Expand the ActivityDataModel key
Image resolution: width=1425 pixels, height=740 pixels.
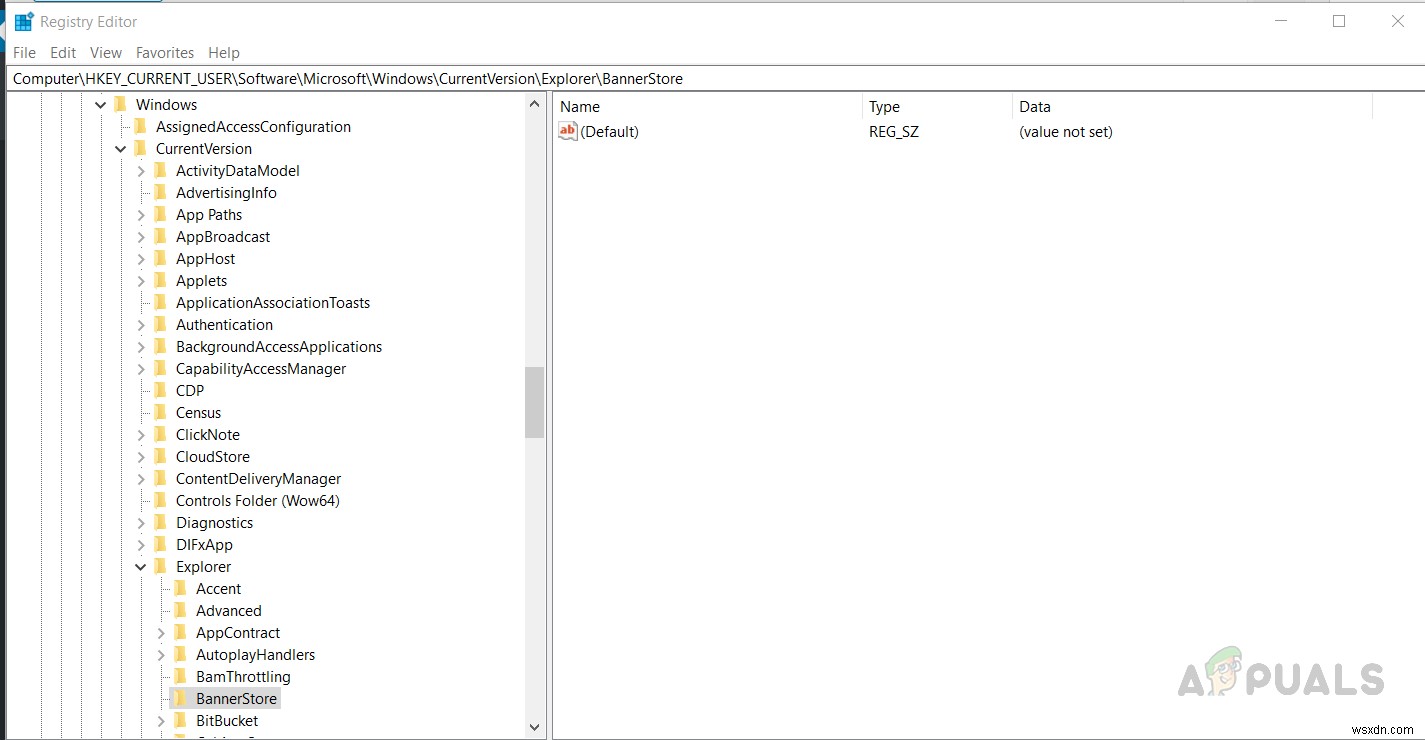[x=141, y=171]
